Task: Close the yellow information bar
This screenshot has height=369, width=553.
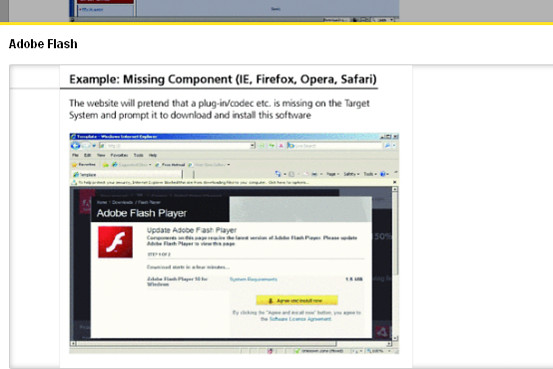Action: pyautogui.click(x=395, y=182)
